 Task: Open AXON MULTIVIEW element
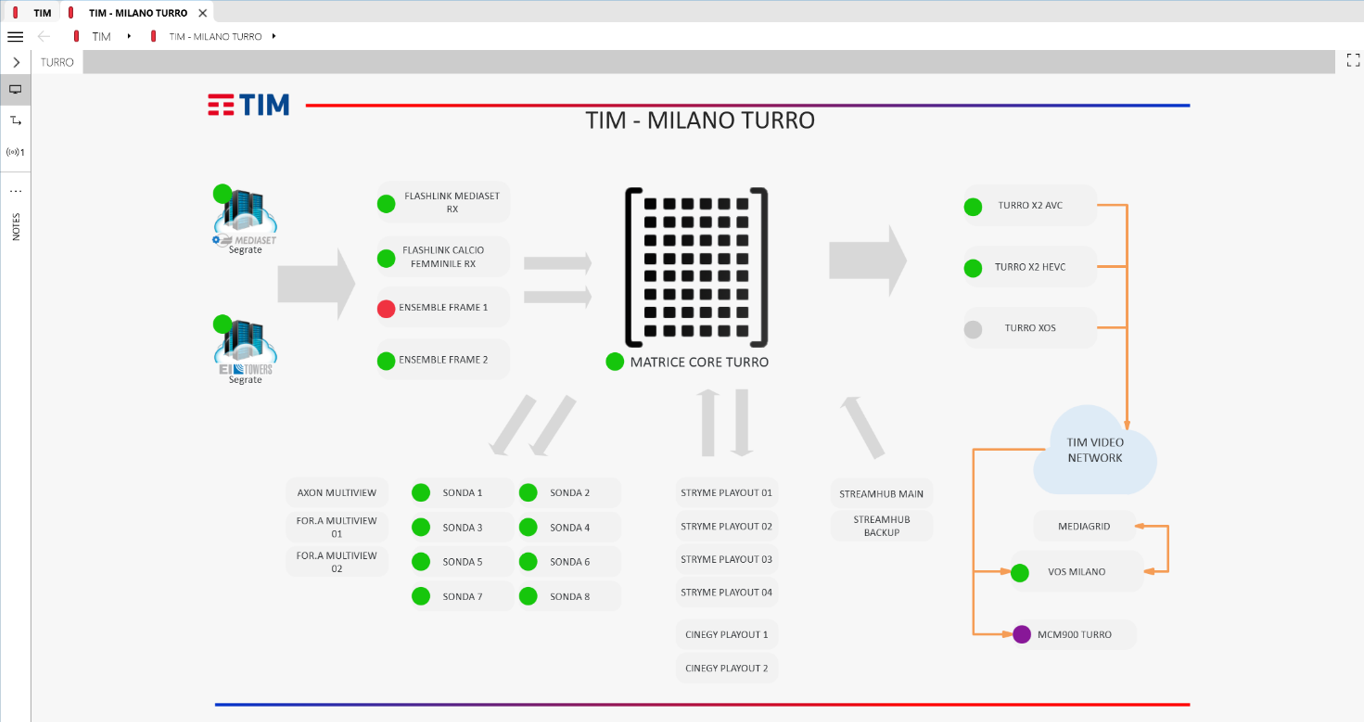coord(337,493)
